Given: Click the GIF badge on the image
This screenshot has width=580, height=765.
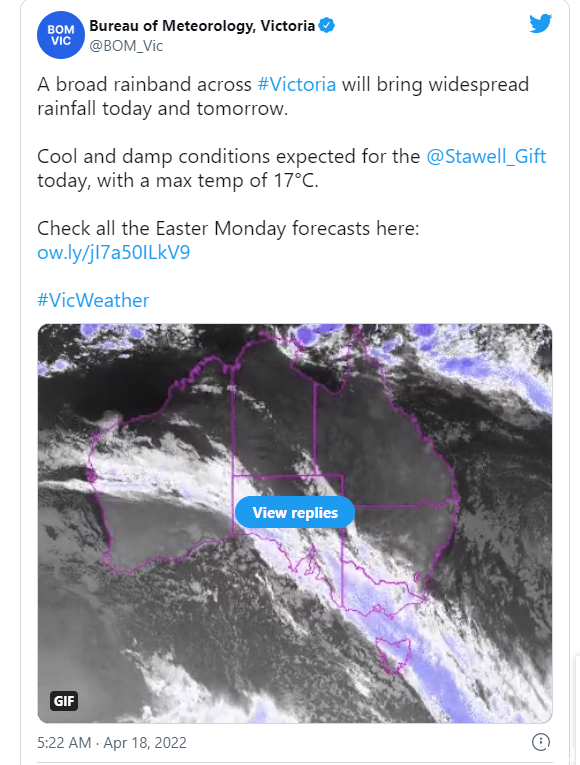Looking at the screenshot, I should click(x=64, y=701).
